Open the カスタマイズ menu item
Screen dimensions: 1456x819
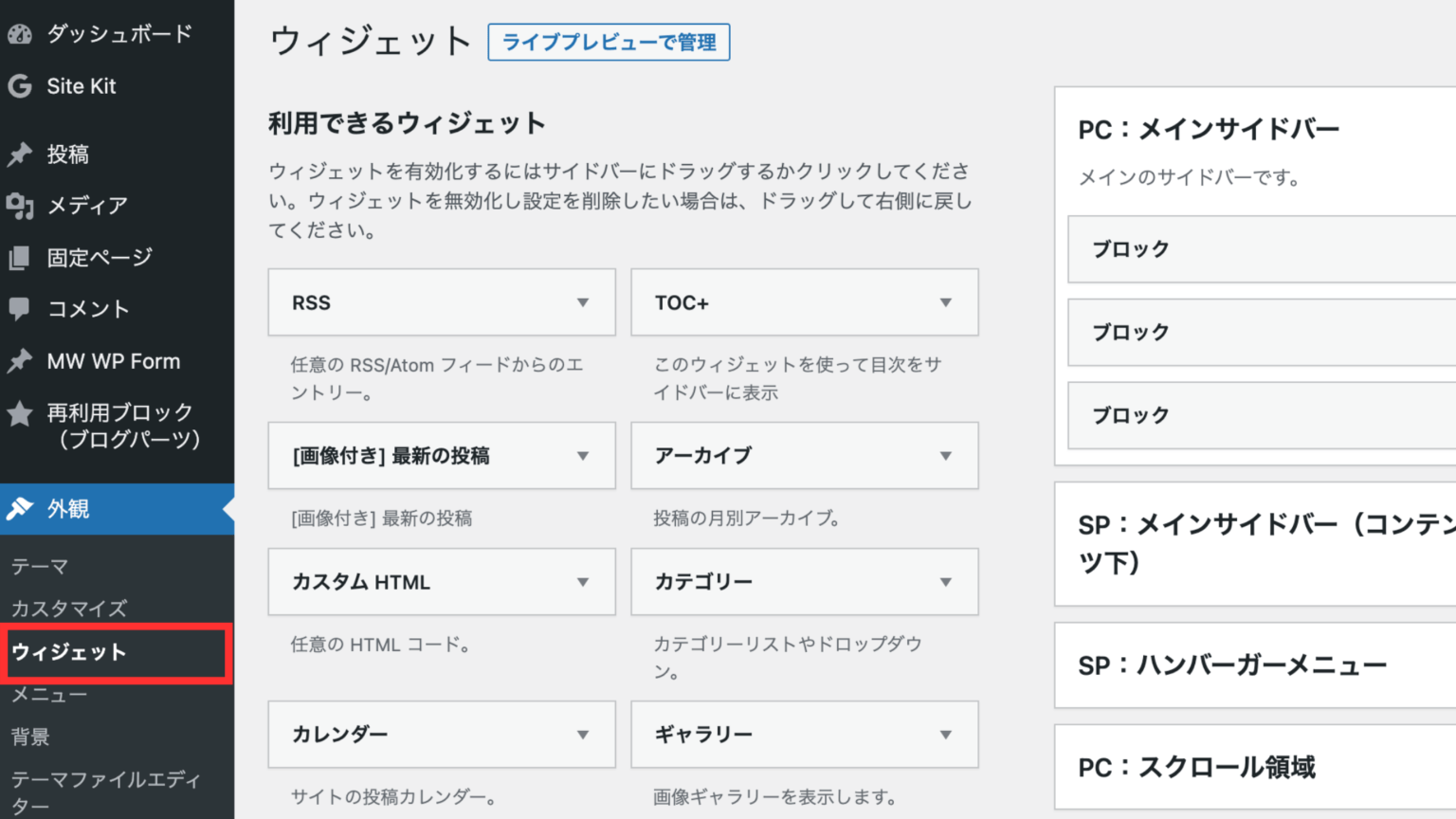(x=67, y=609)
